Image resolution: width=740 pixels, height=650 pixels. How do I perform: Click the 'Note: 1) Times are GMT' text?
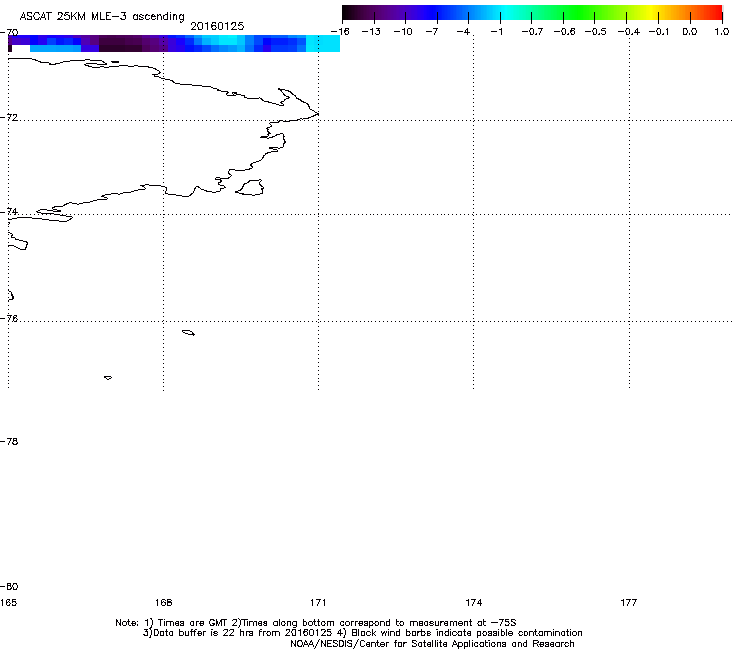pyautogui.click(x=172, y=623)
